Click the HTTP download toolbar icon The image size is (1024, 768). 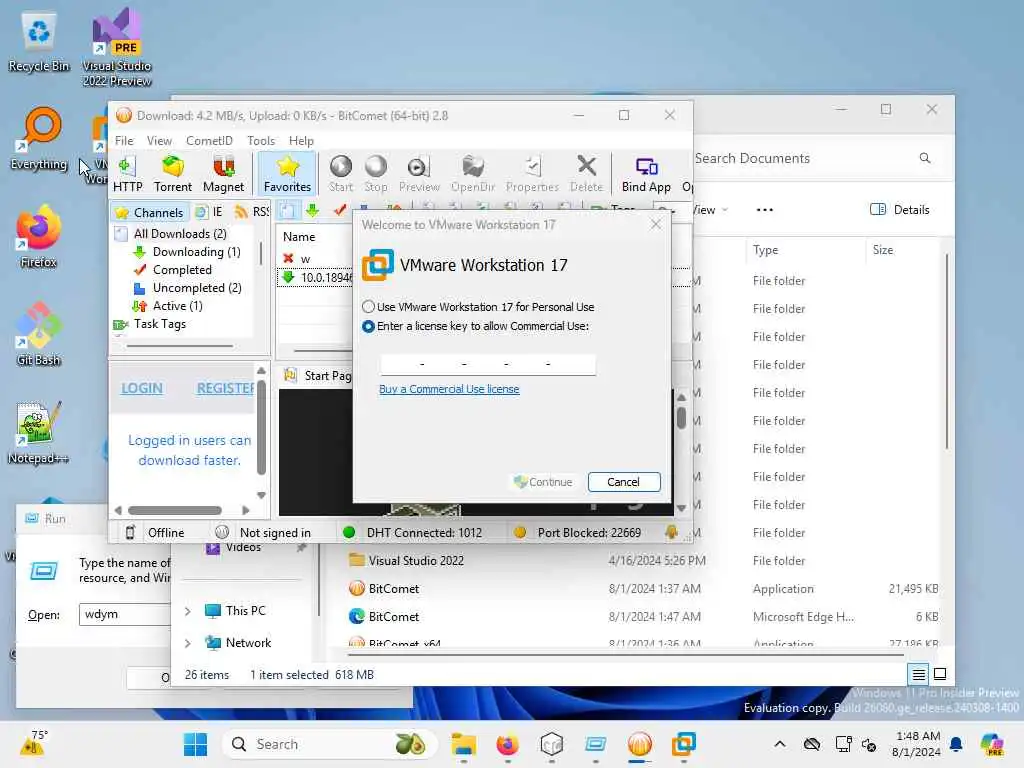point(127,174)
